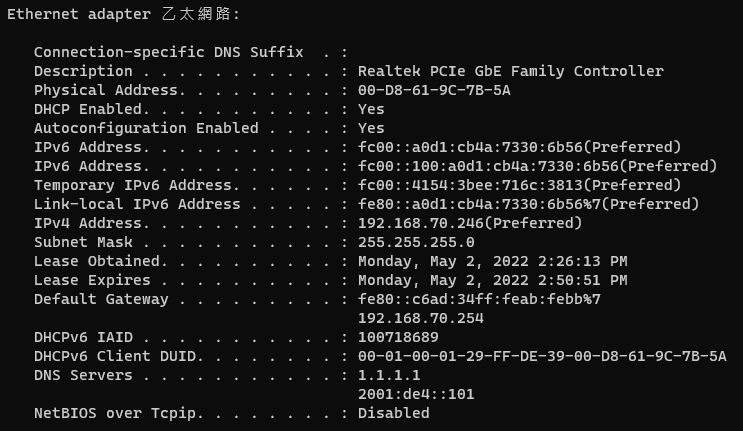The width and height of the screenshot is (743, 431).
Task: Click the Realtek PCIe GbE Family Controller text
Action: 511,71
